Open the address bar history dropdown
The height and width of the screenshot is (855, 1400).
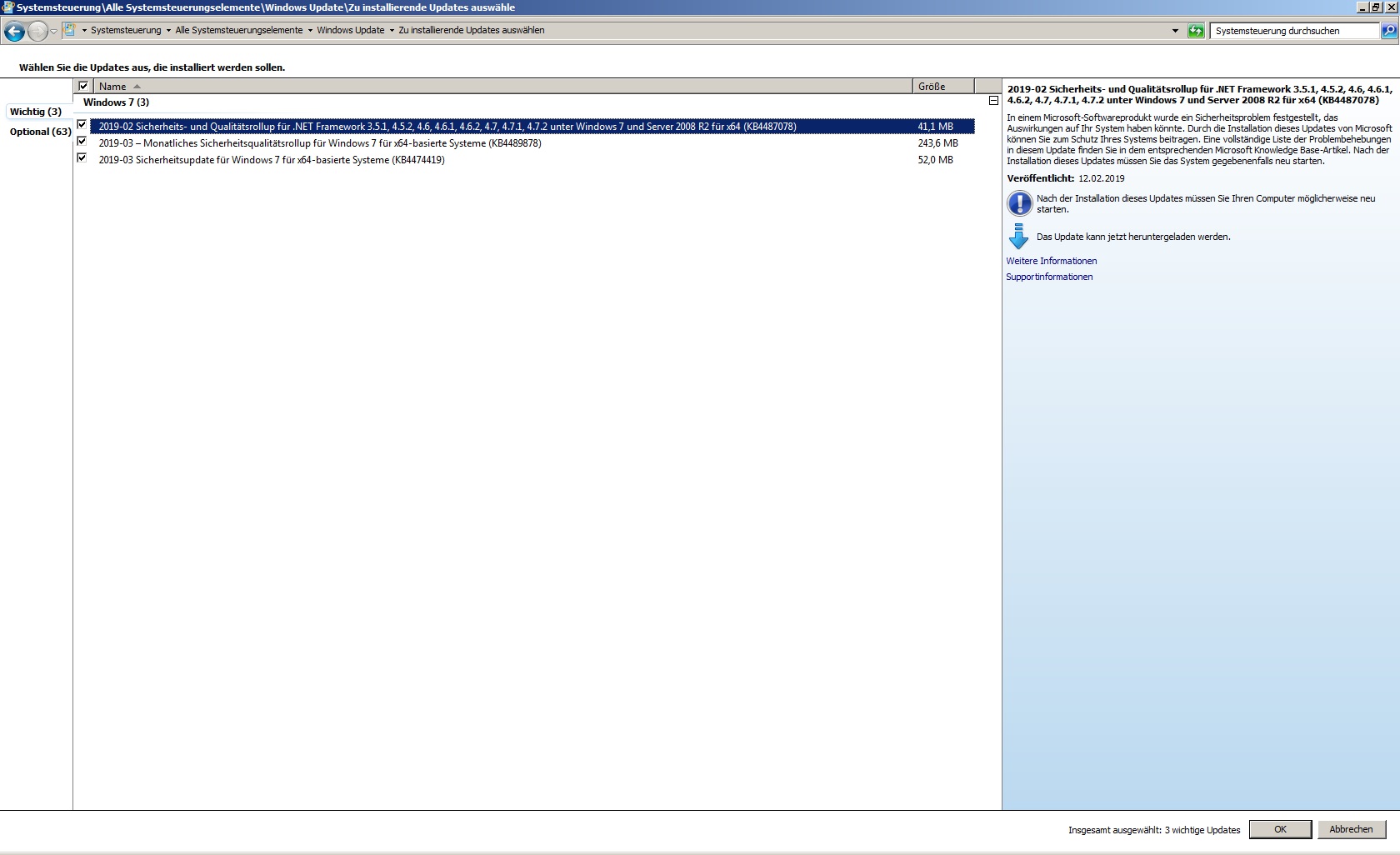(x=1175, y=31)
